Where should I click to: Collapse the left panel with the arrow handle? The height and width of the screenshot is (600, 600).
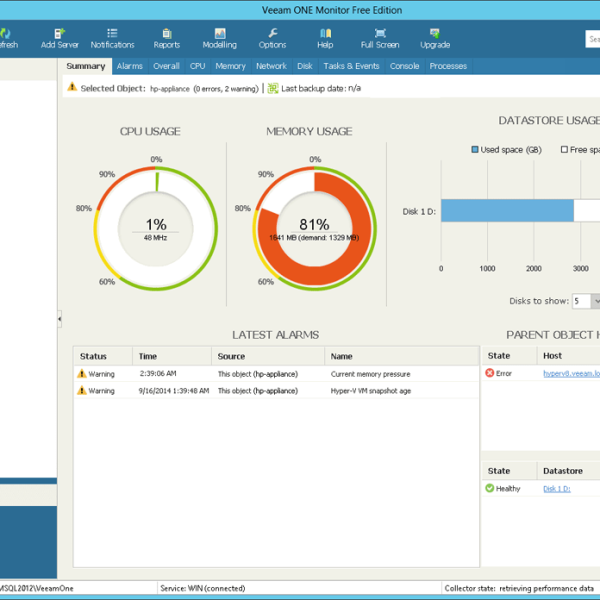pos(60,319)
